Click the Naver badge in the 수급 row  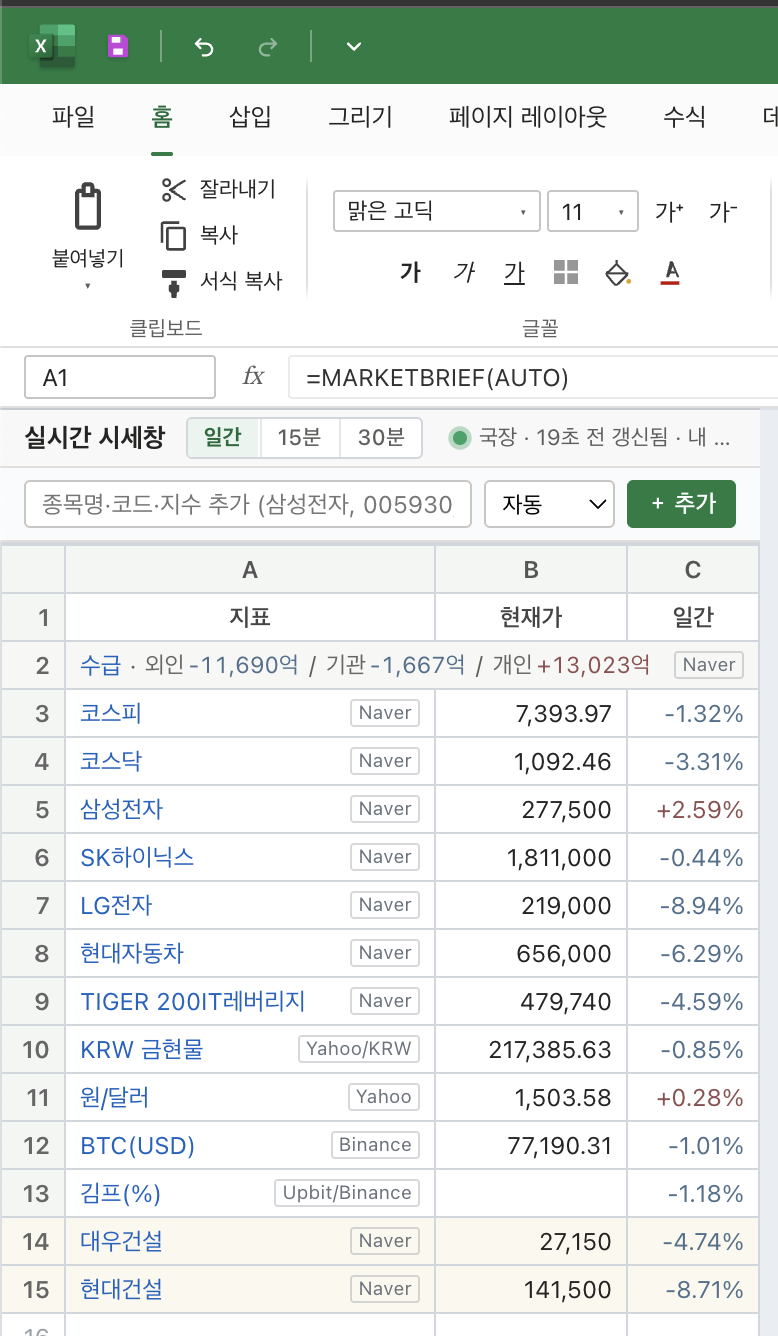click(x=709, y=665)
